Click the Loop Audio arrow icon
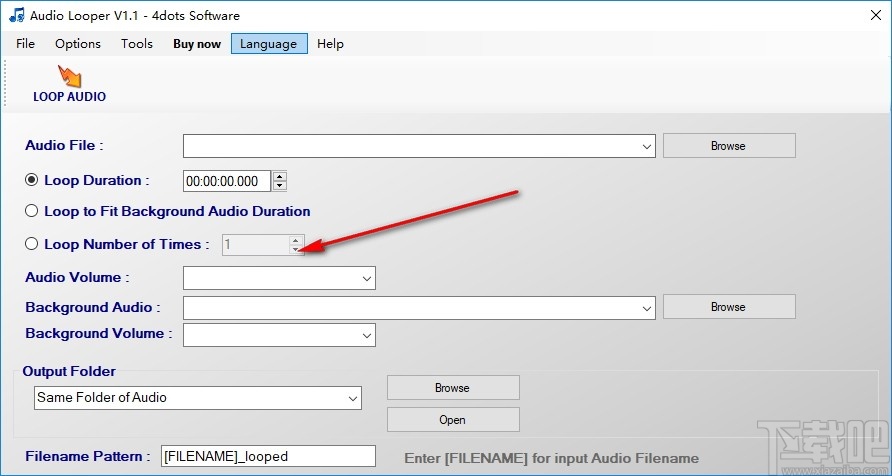The image size is (892, 476). [69, 76]
